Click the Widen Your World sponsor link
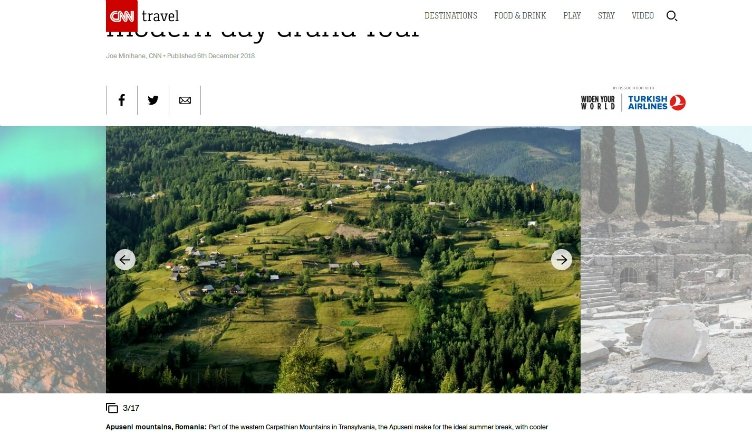Image resolution: width=752 pixels, height=433 pixels. pyautogui.click(x=598, y=103)
